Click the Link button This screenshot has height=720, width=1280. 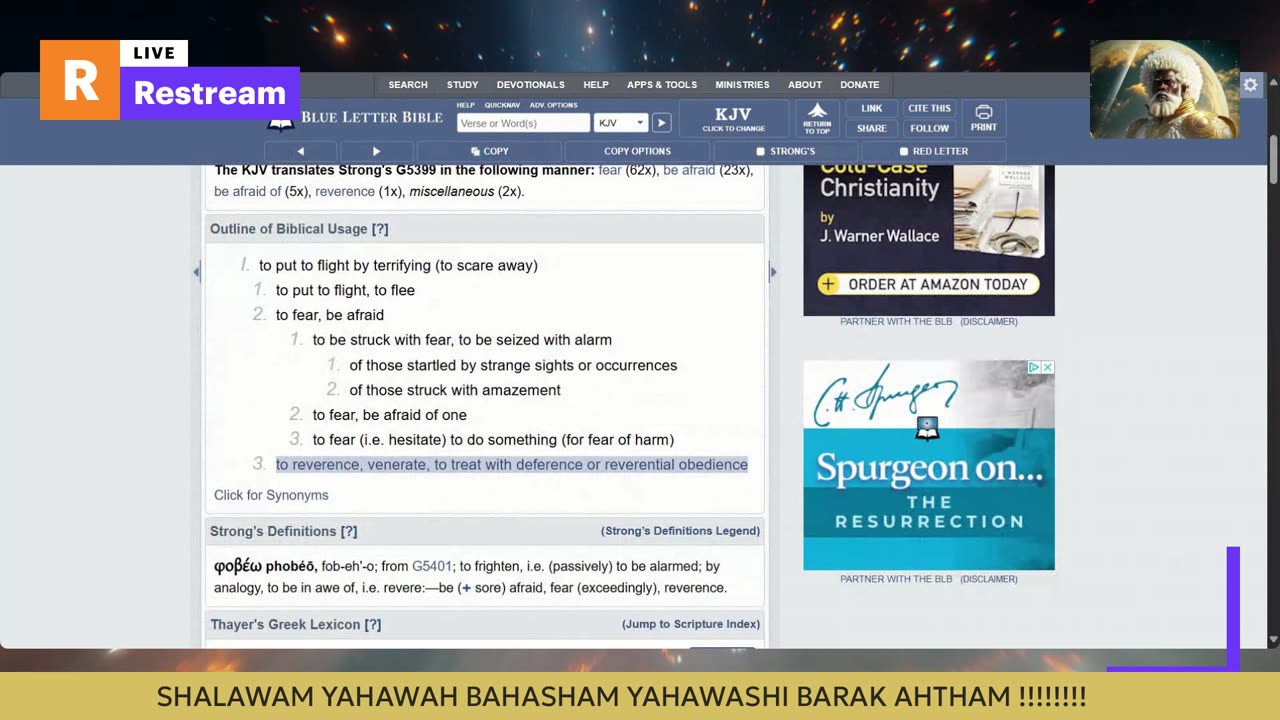(x=872, y=108)
